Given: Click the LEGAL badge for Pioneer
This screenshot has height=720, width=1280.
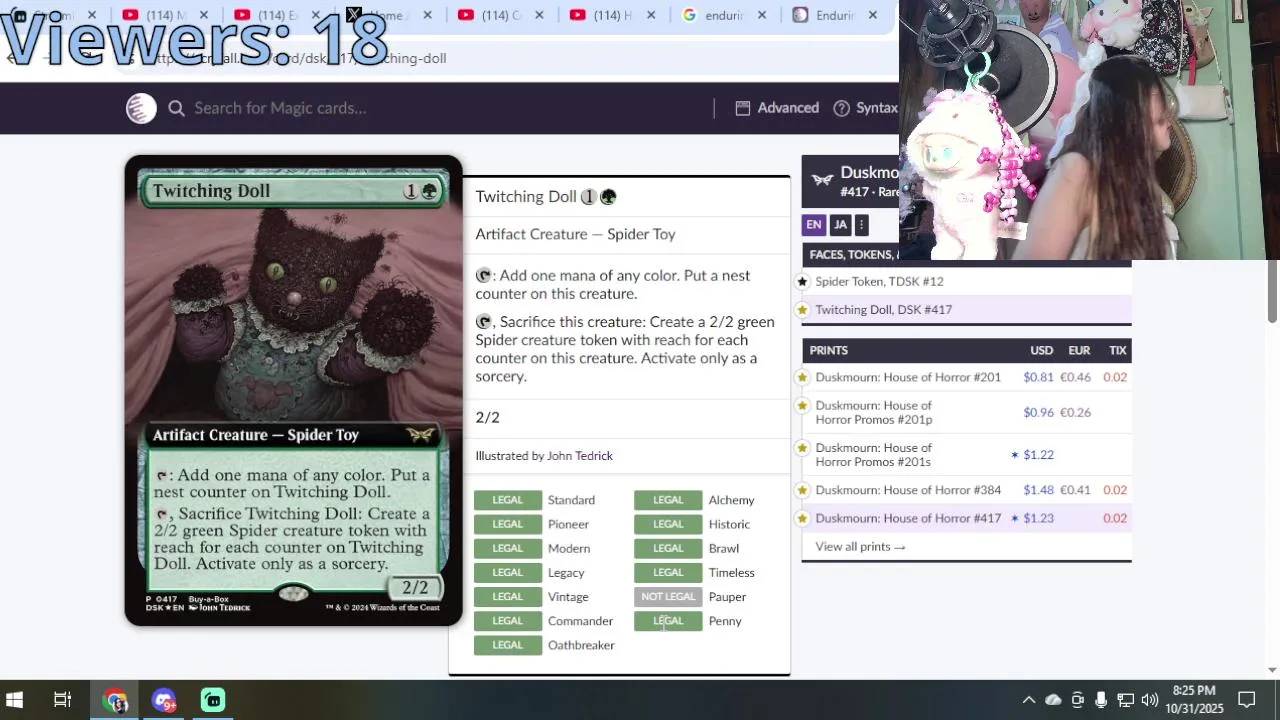Looking at the screenshot, I should pos(507,524).
